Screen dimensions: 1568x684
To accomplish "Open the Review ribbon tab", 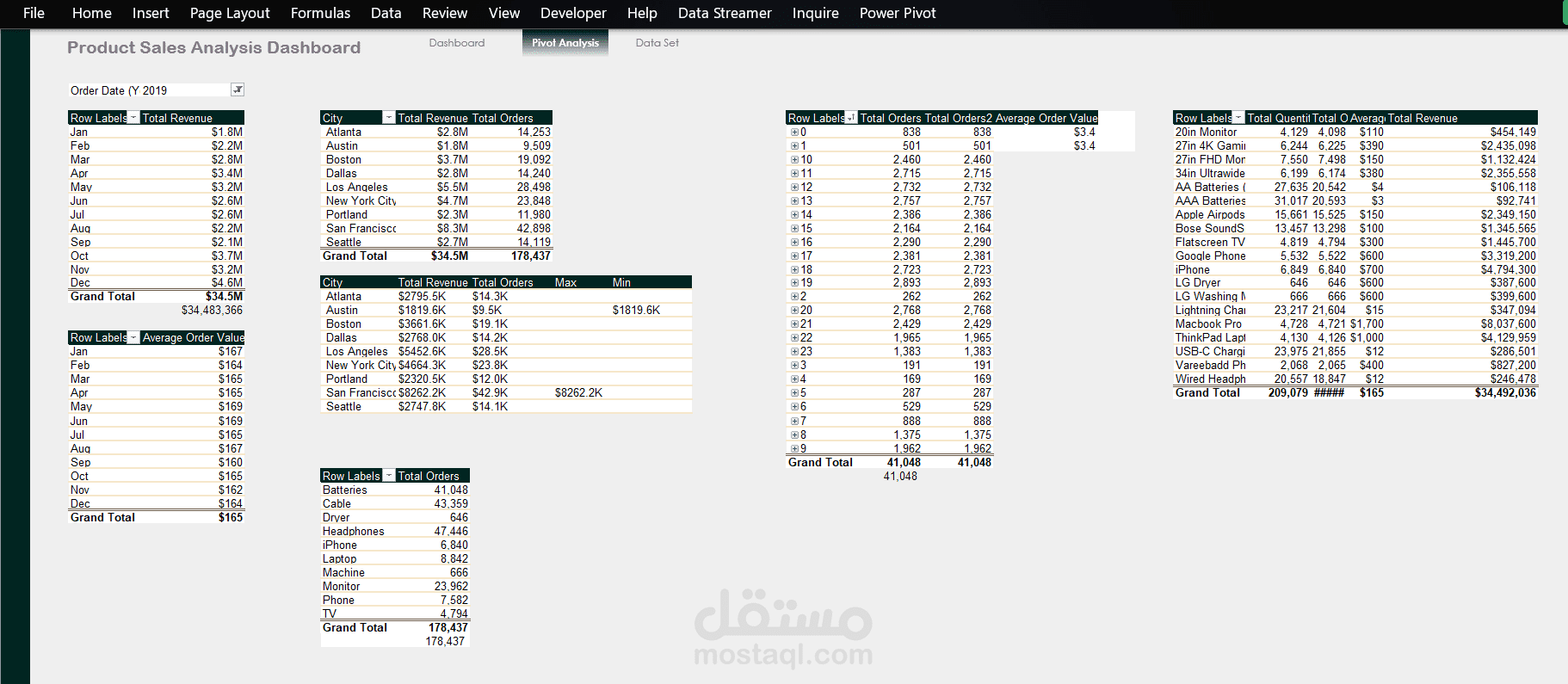I will [445, 13].
